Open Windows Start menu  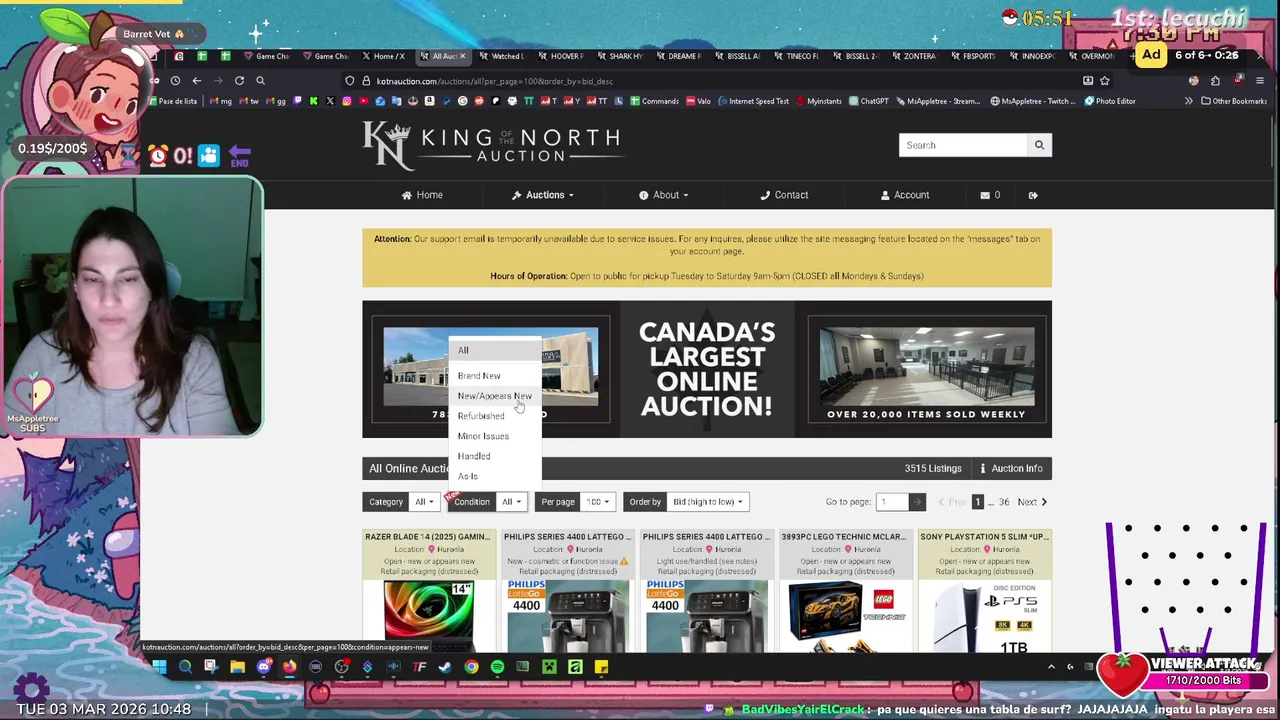coord(159,667)
